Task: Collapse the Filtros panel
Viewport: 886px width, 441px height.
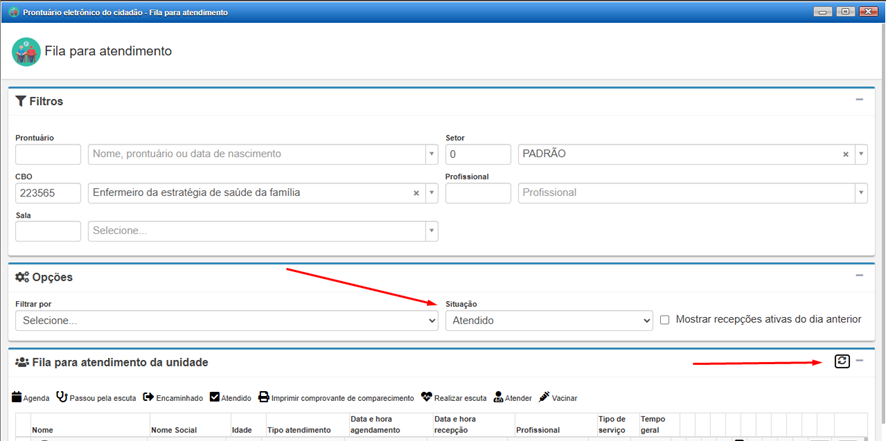Action: pyautogui.click(x=859, y=100)
